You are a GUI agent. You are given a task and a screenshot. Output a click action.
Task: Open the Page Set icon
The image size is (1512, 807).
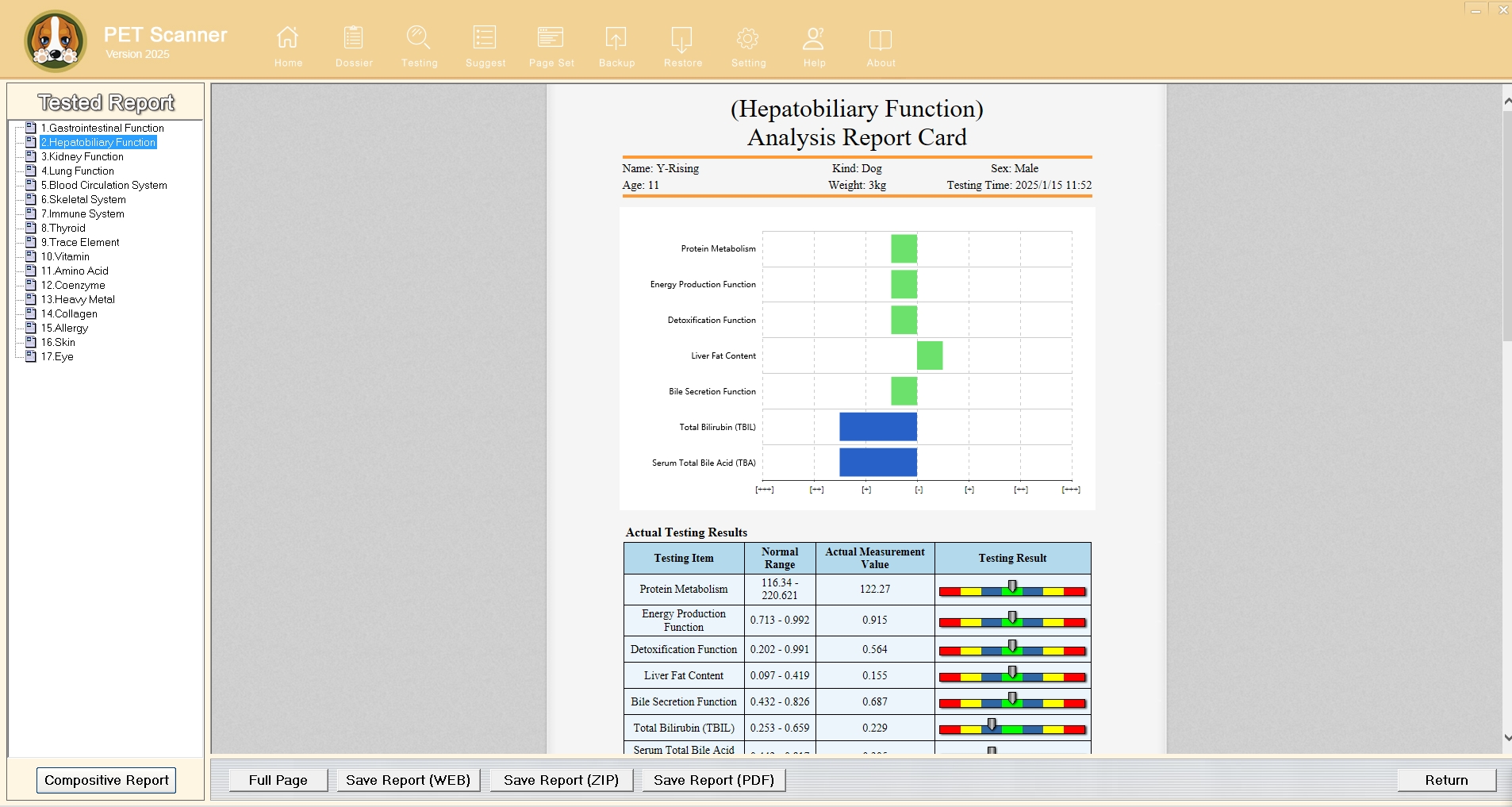[551, 37]
